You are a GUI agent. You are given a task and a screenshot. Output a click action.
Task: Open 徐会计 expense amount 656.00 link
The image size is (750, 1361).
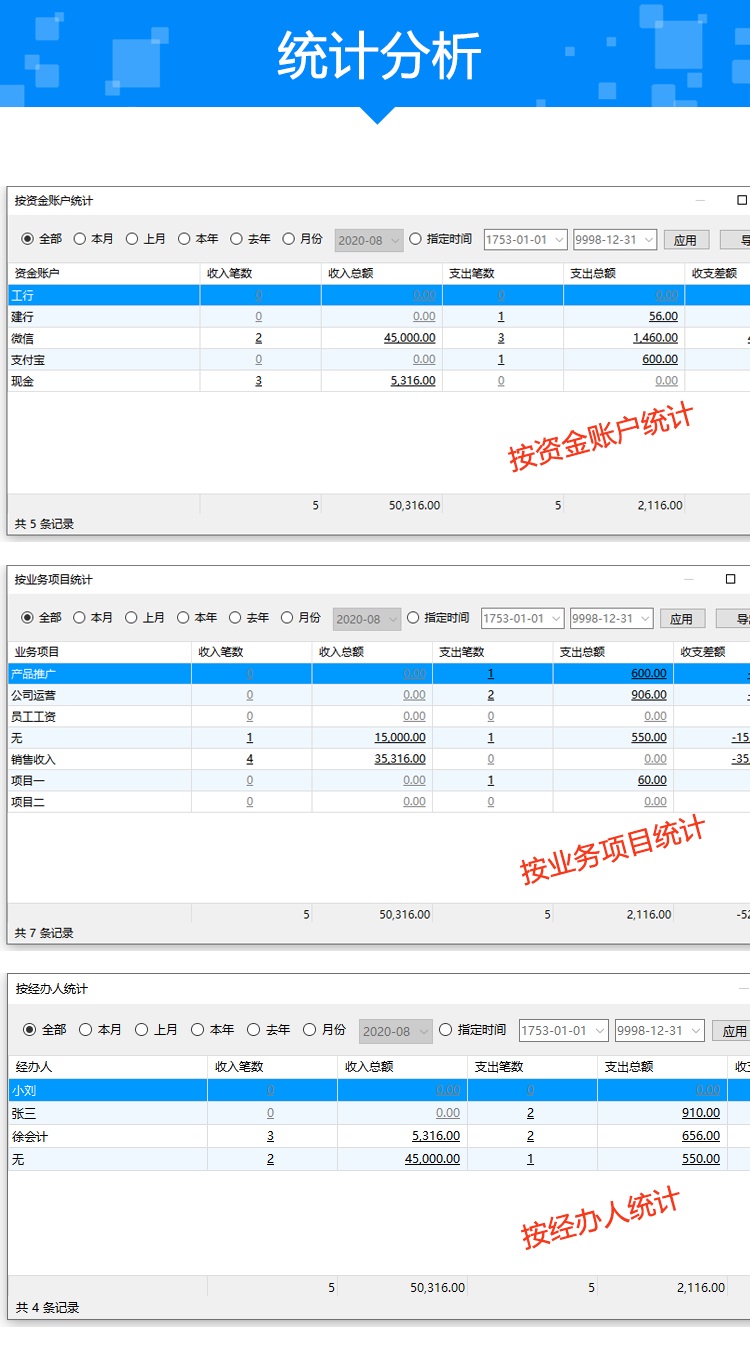[701, 1136]
